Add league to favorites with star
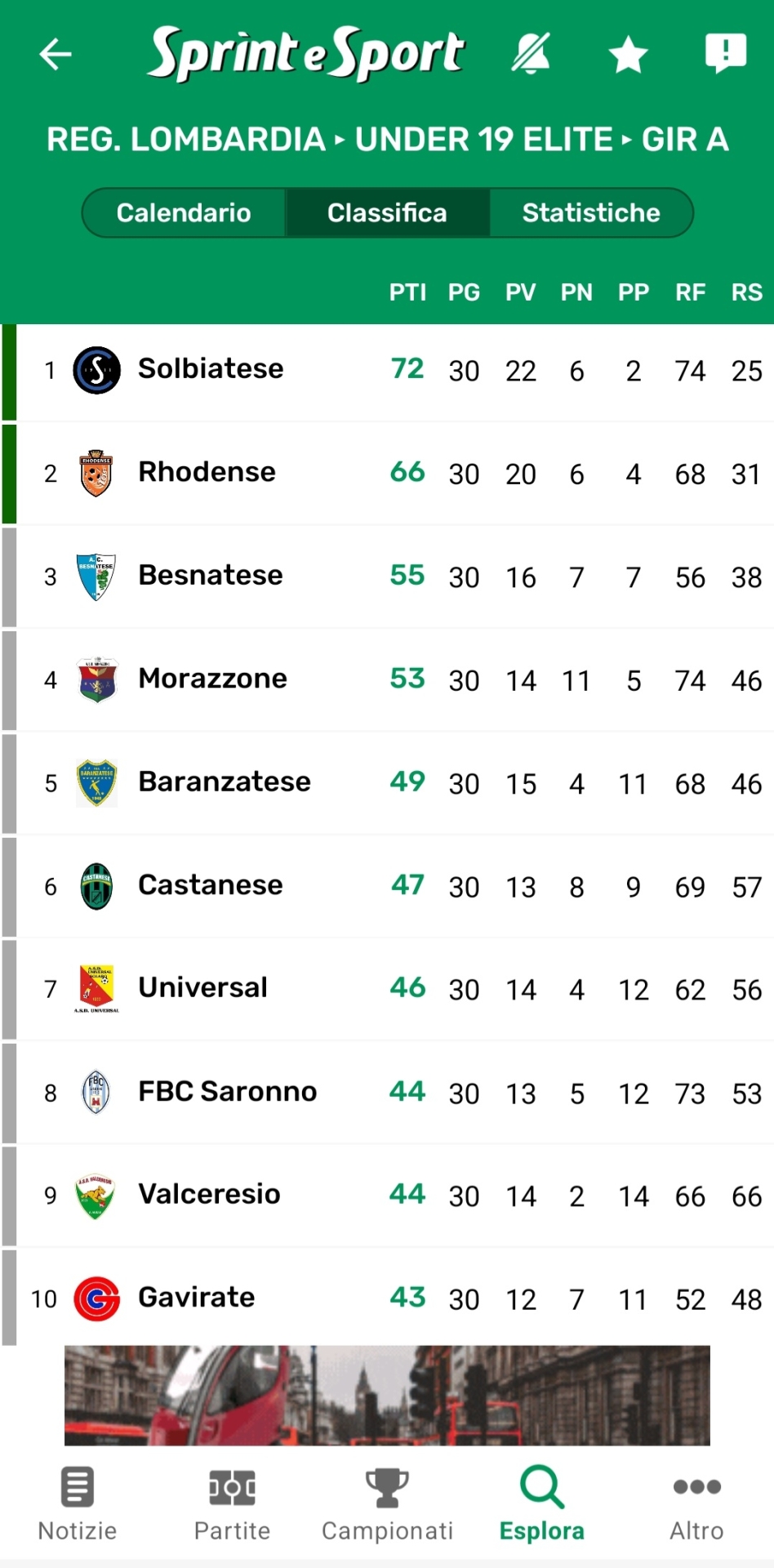Viewport: 774px width, 1568px height. tap(628, 55)
